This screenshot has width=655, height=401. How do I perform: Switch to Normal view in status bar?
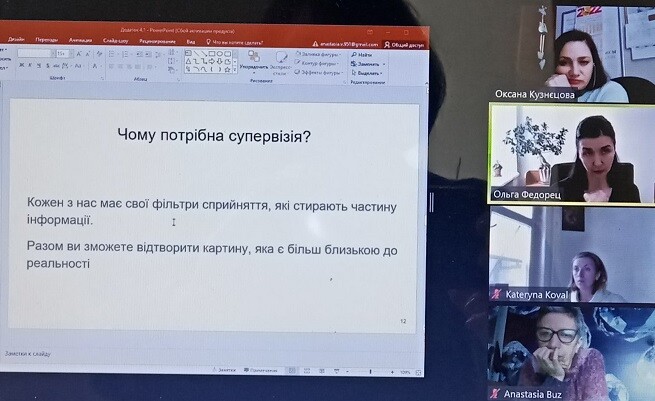[292, 371]
